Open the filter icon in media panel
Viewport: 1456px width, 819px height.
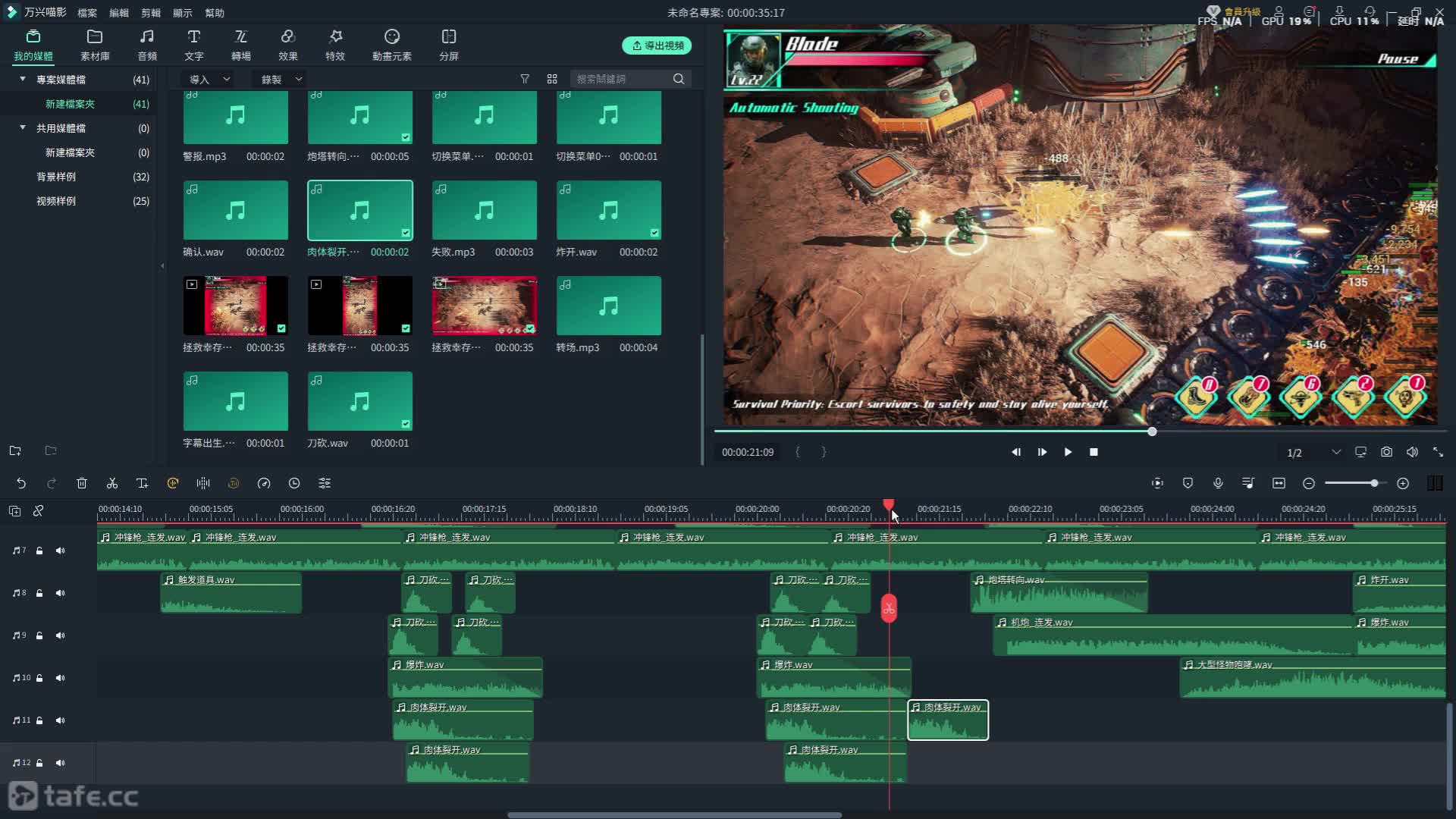pos(525,79)
